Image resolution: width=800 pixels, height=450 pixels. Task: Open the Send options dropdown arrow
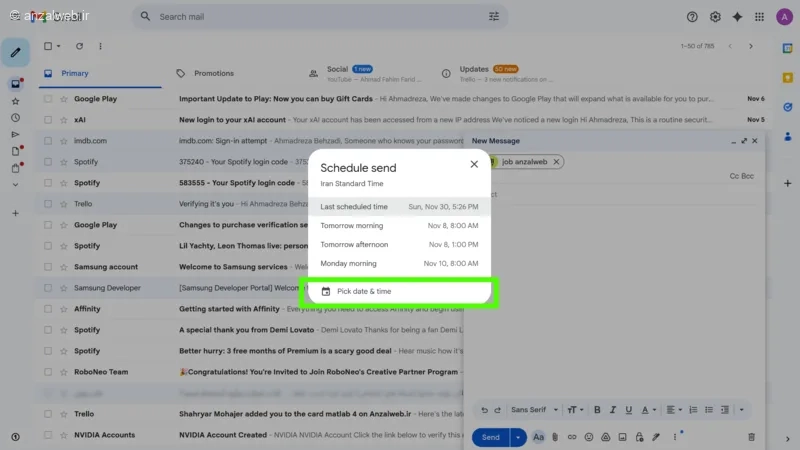point(517,437)
